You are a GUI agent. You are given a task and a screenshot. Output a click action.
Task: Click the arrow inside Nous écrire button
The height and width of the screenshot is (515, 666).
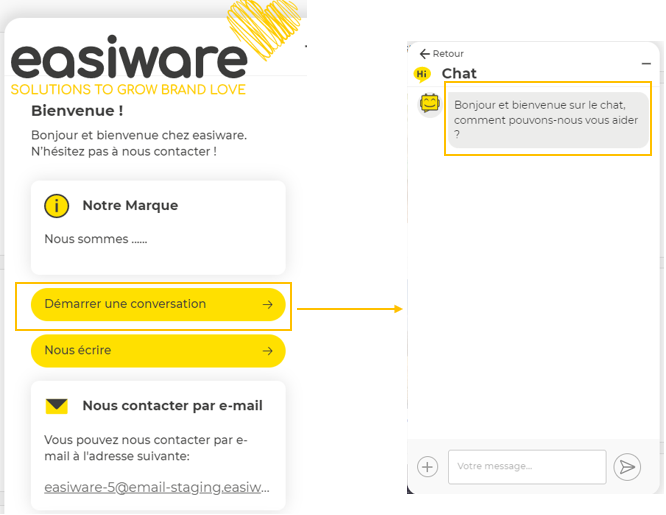267,351
